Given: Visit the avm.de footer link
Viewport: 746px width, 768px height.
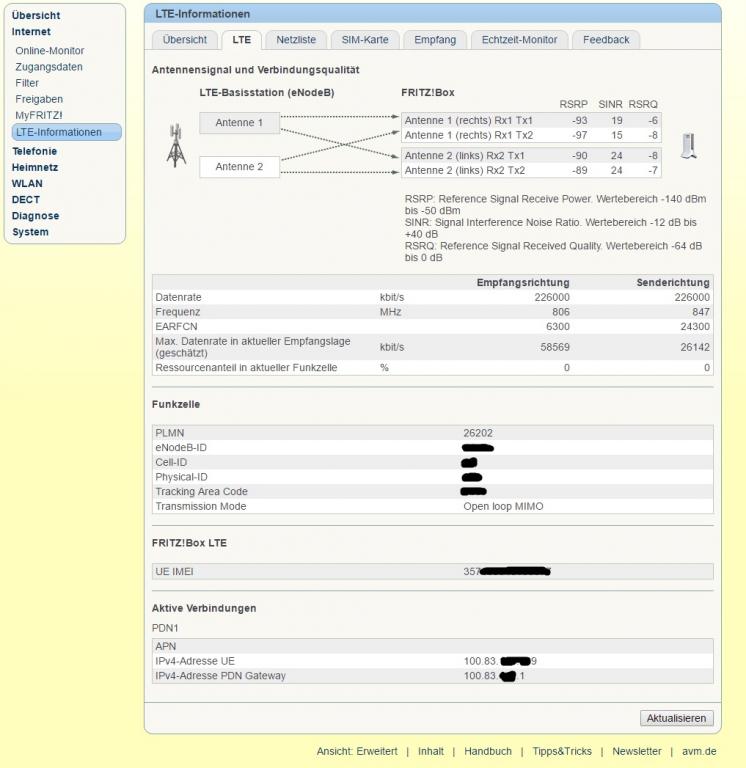Looking at the screenshot, I should tap(699, 751).
